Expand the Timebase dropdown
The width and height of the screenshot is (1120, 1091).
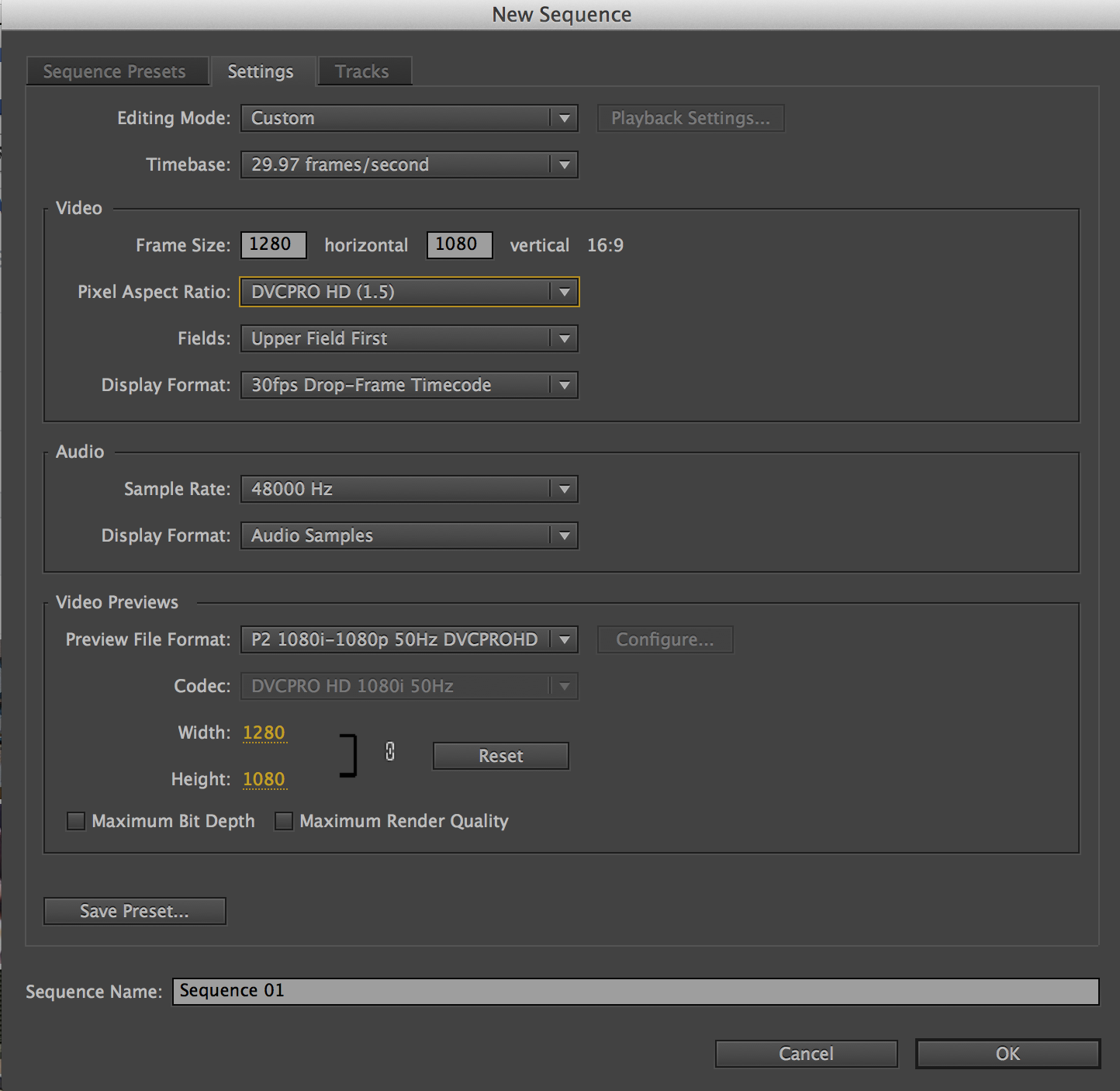(x=409, y=165)
